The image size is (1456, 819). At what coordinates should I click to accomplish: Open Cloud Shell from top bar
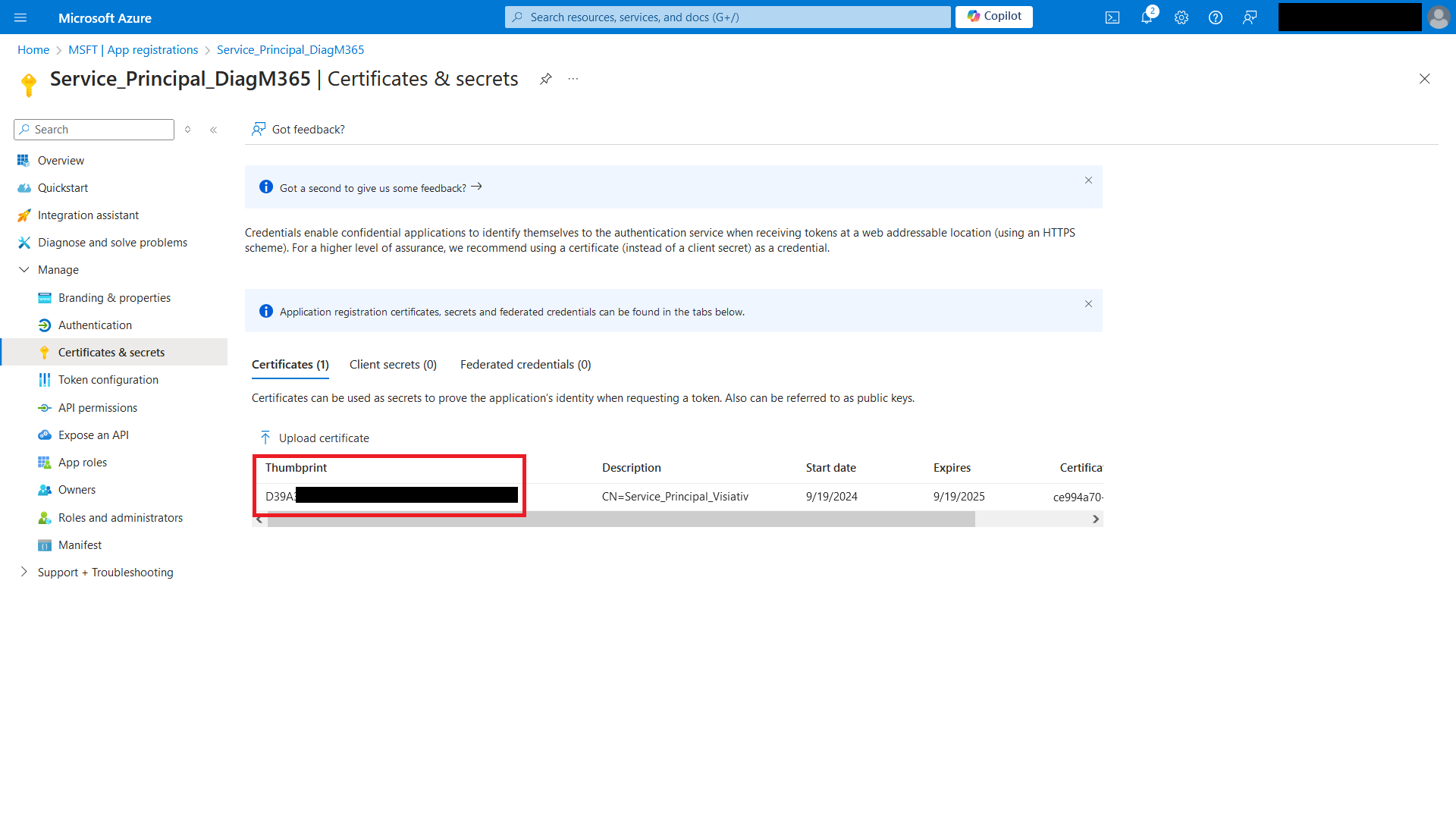tap(1112, 17)
